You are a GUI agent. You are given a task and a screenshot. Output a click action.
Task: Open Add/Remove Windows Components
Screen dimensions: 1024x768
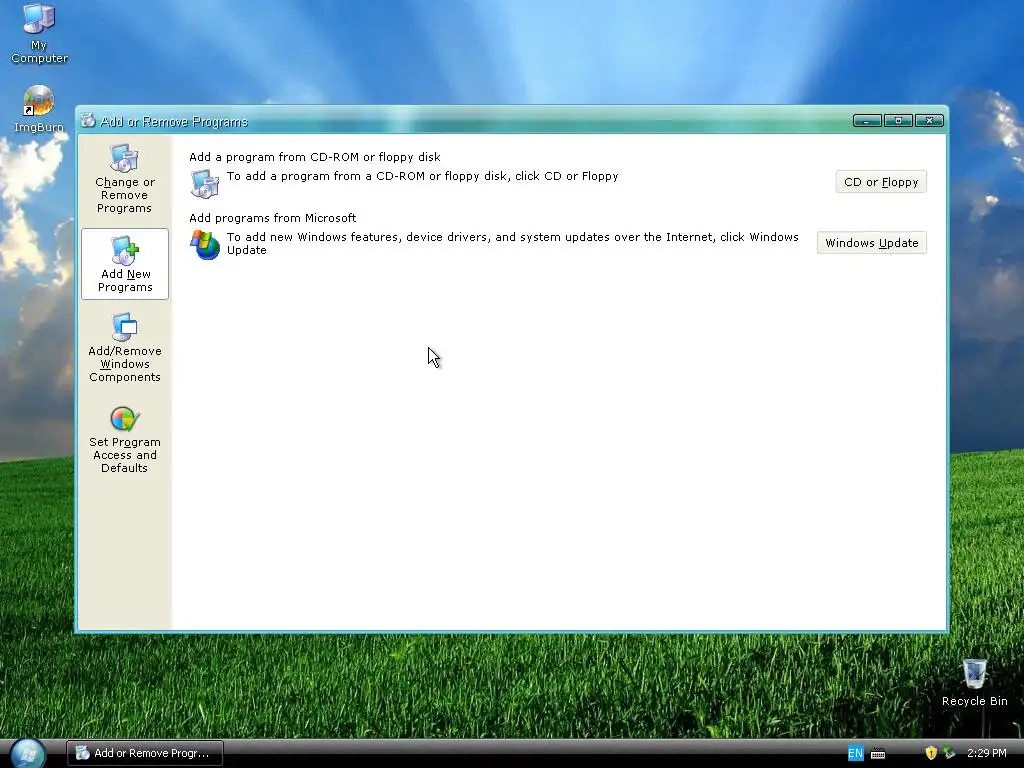pos(124,348)
